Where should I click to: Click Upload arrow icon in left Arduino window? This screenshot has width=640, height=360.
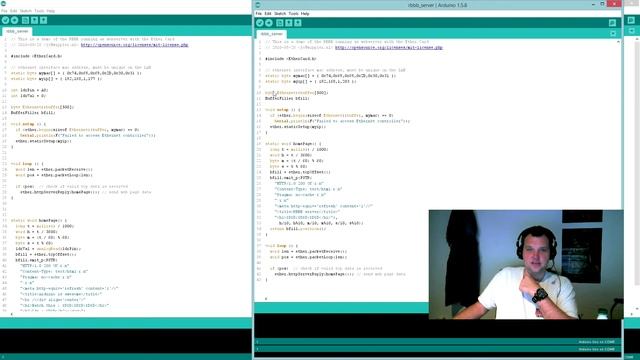[x=15, y=20]
